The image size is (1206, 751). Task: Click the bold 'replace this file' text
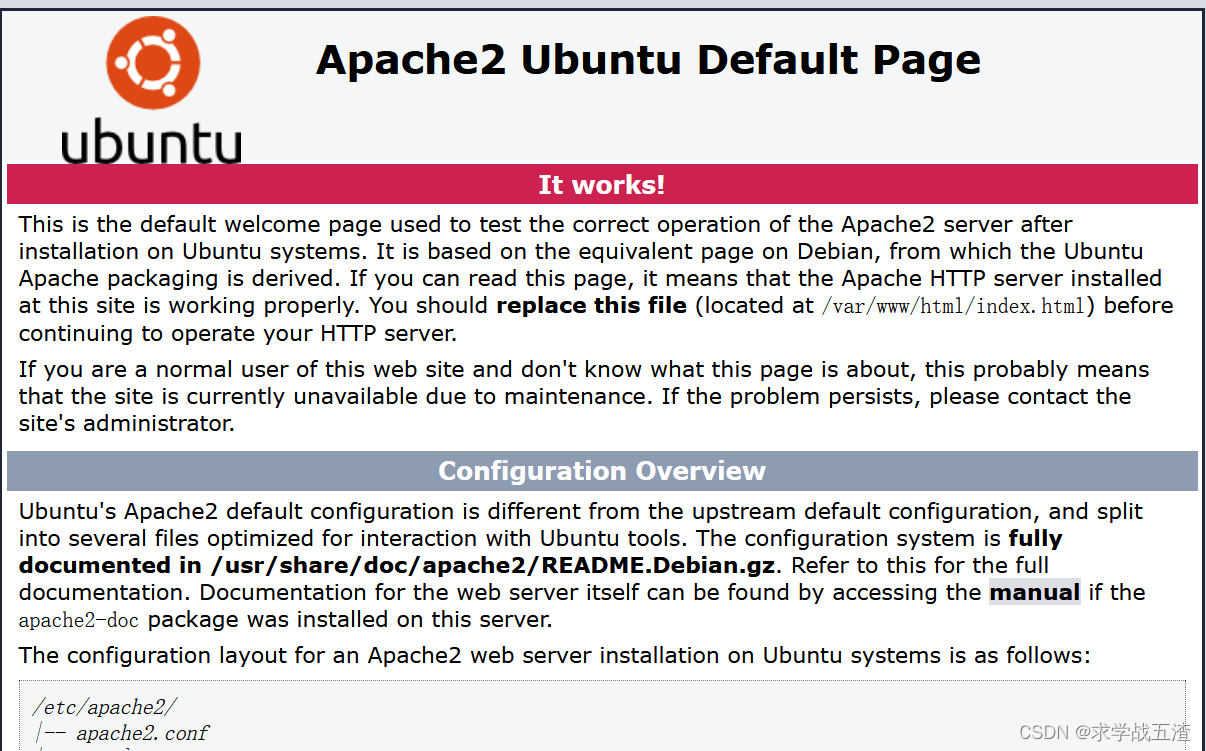pos(591,305)
